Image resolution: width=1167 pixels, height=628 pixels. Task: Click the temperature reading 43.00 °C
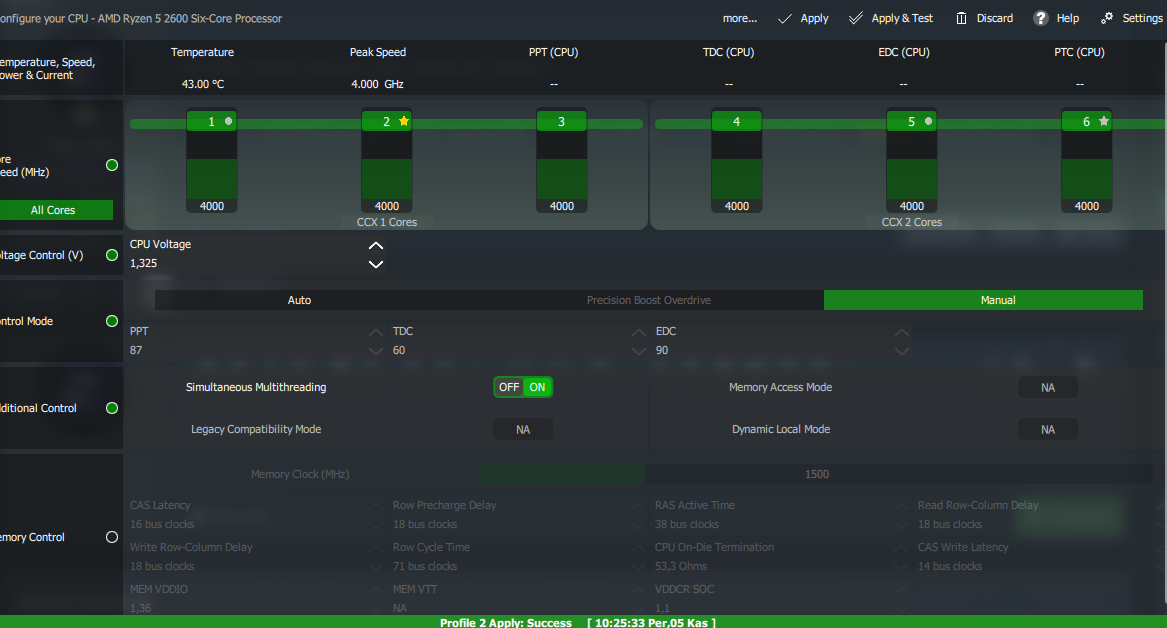pos(202,84)
